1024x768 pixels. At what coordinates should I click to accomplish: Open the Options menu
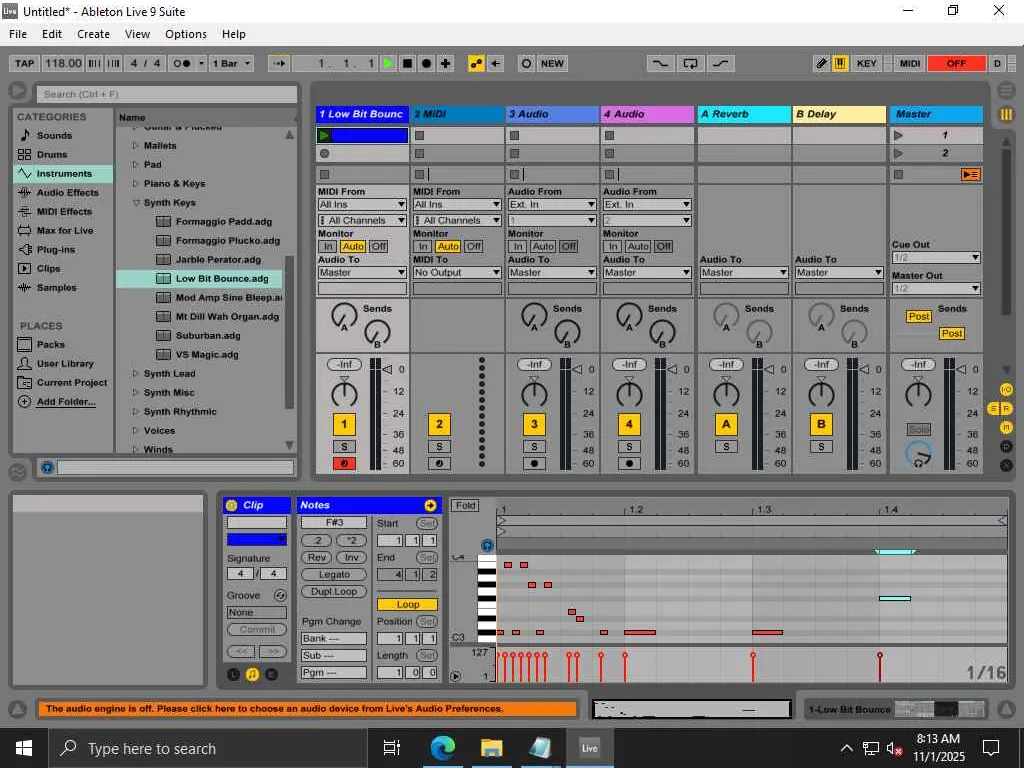pos(186,34)
